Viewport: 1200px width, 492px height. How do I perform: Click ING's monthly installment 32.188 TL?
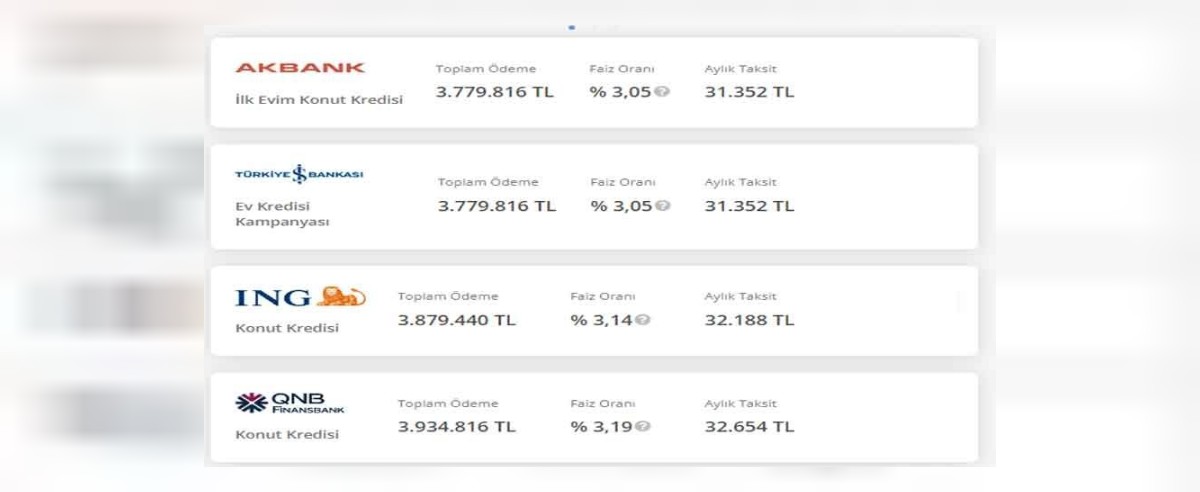[749, 320]
